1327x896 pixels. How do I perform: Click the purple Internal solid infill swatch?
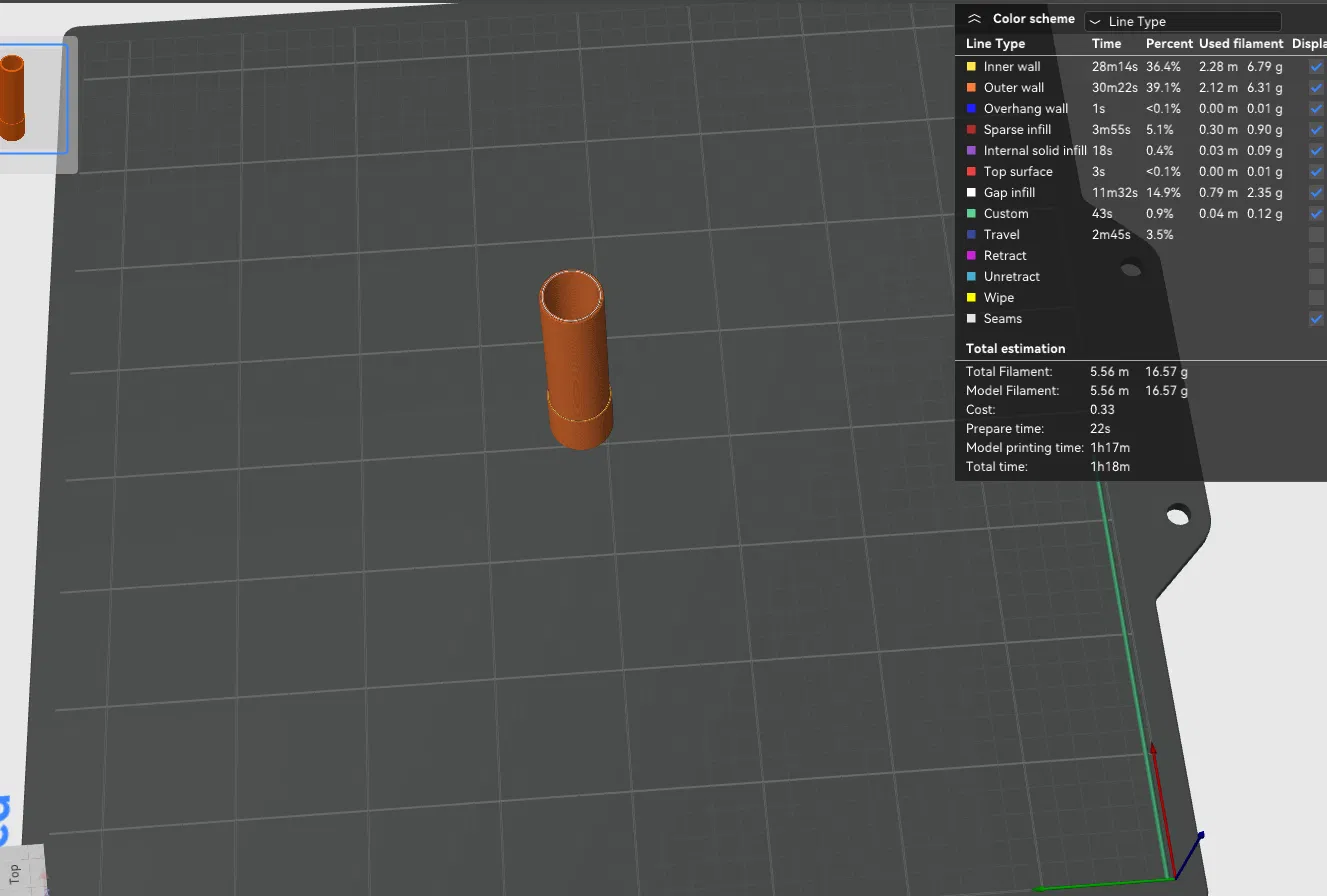[x=971, y=151]
